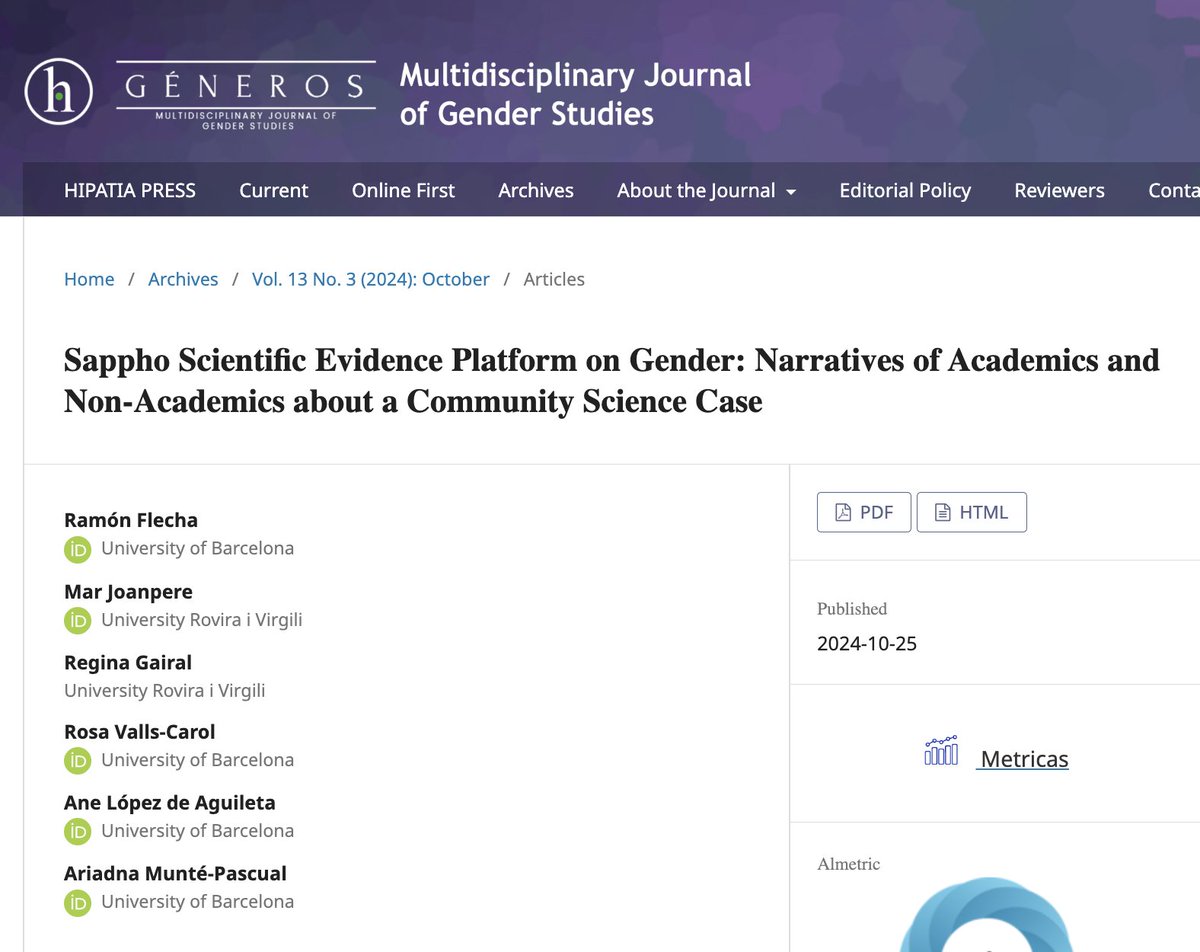Open Archives in the top navigation bar
This screenshot has width=1200, height=952.
(x=536, y=190)
